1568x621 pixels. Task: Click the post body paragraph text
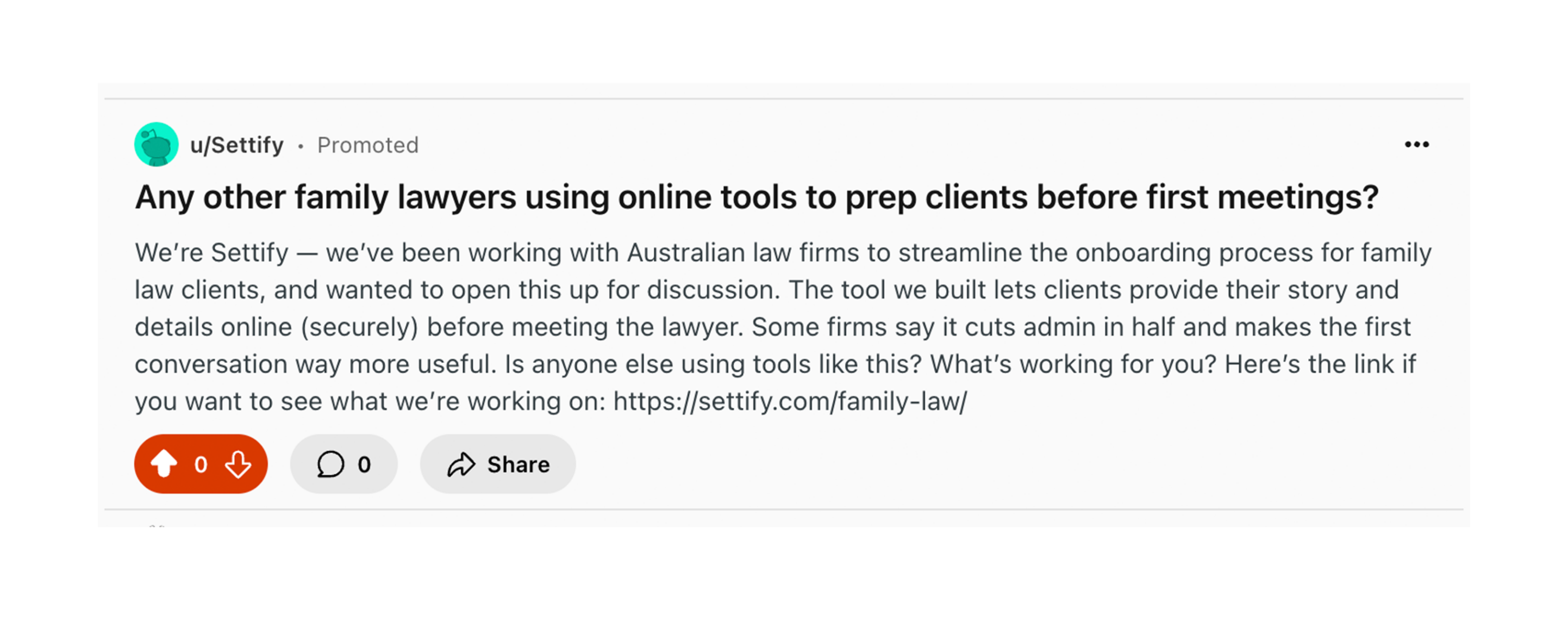pyautogui.click(x=730, y=327)
